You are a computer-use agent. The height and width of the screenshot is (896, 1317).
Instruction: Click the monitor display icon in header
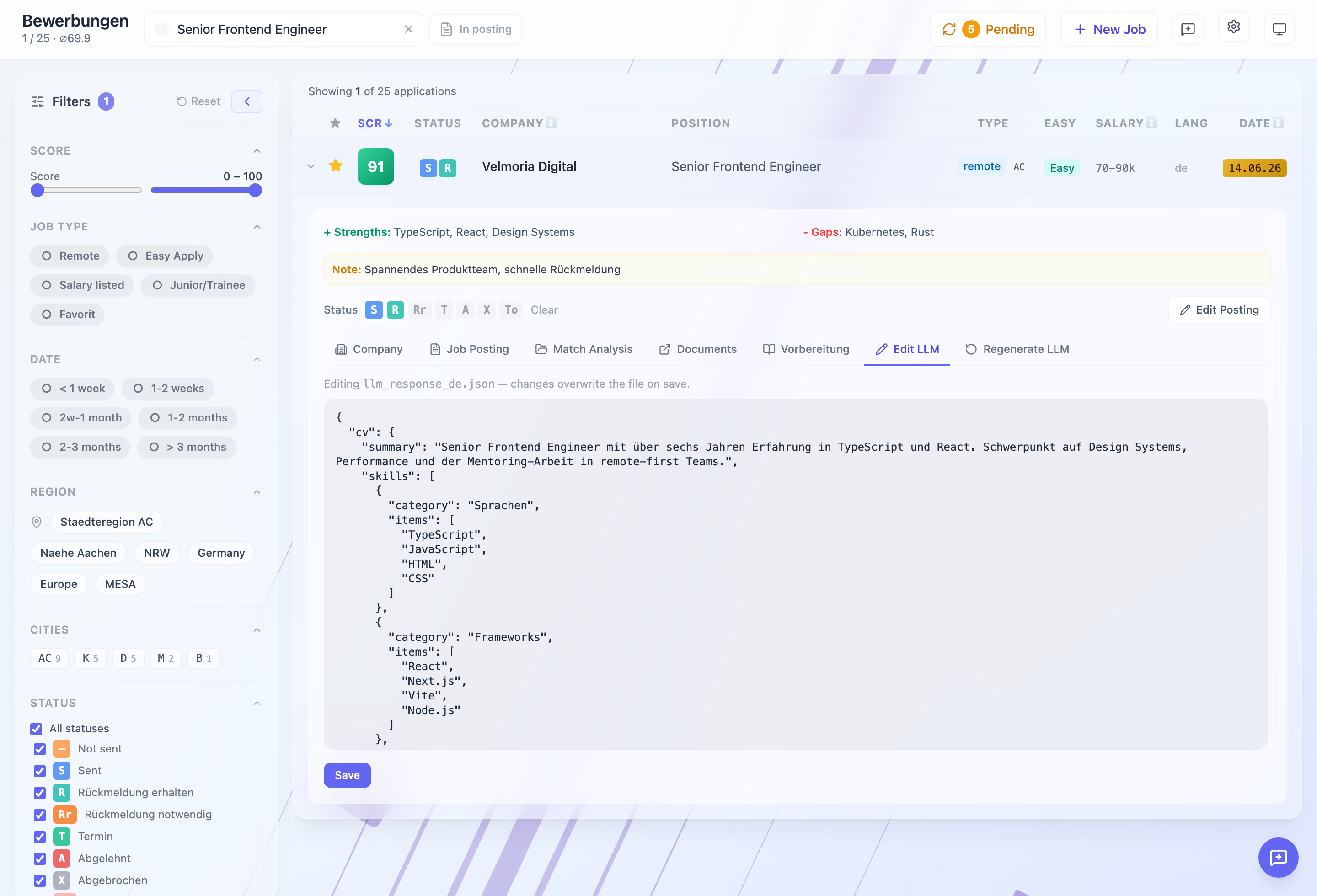1279,29
